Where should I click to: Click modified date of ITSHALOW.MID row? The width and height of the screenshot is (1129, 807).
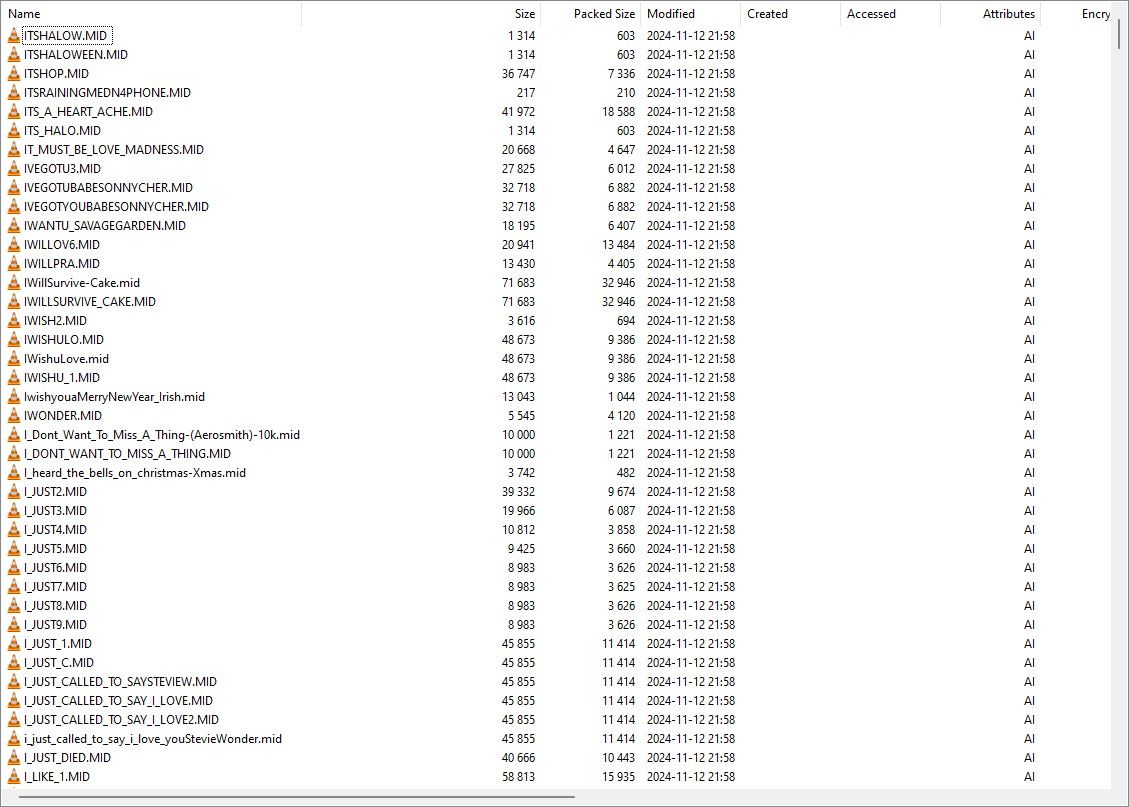[691, 35]
